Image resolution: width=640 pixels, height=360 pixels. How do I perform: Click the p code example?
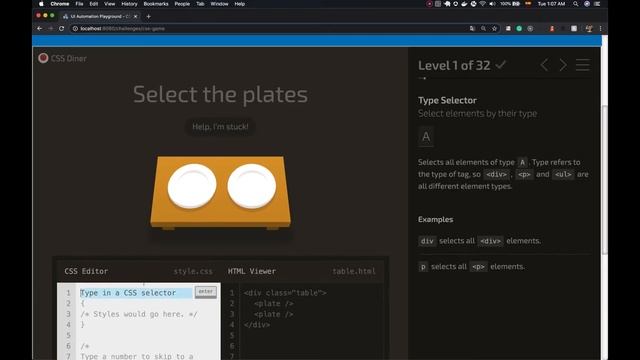click(423, 267)
